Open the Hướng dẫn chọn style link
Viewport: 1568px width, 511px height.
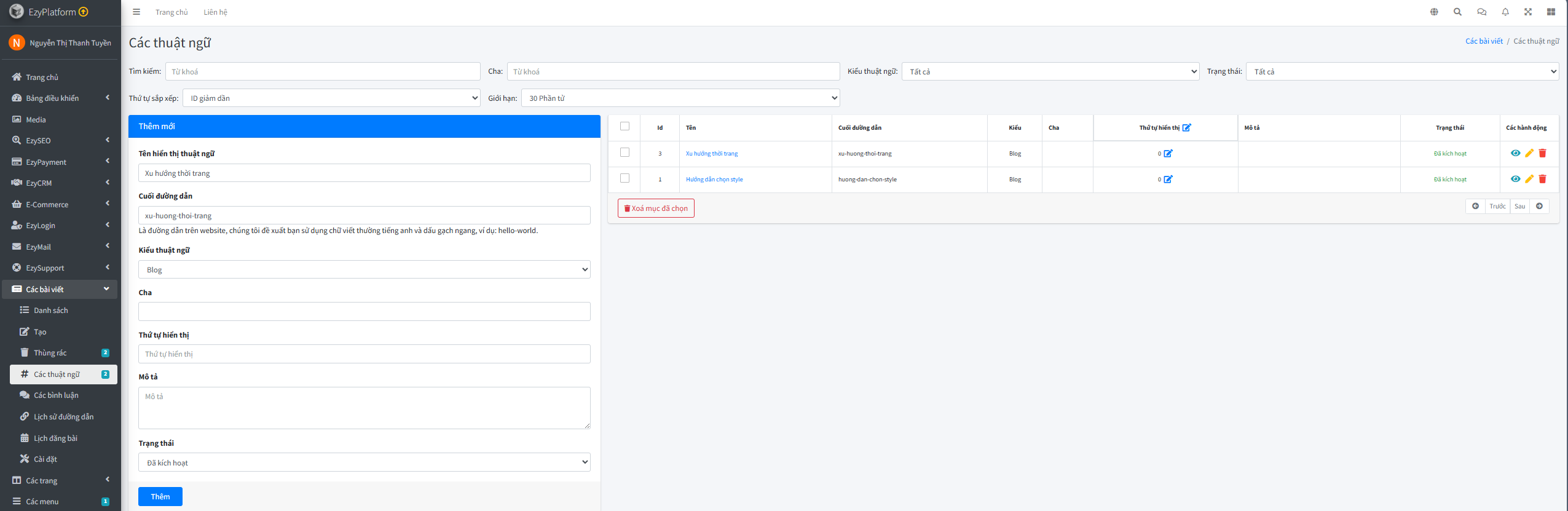tap(714, 180)
